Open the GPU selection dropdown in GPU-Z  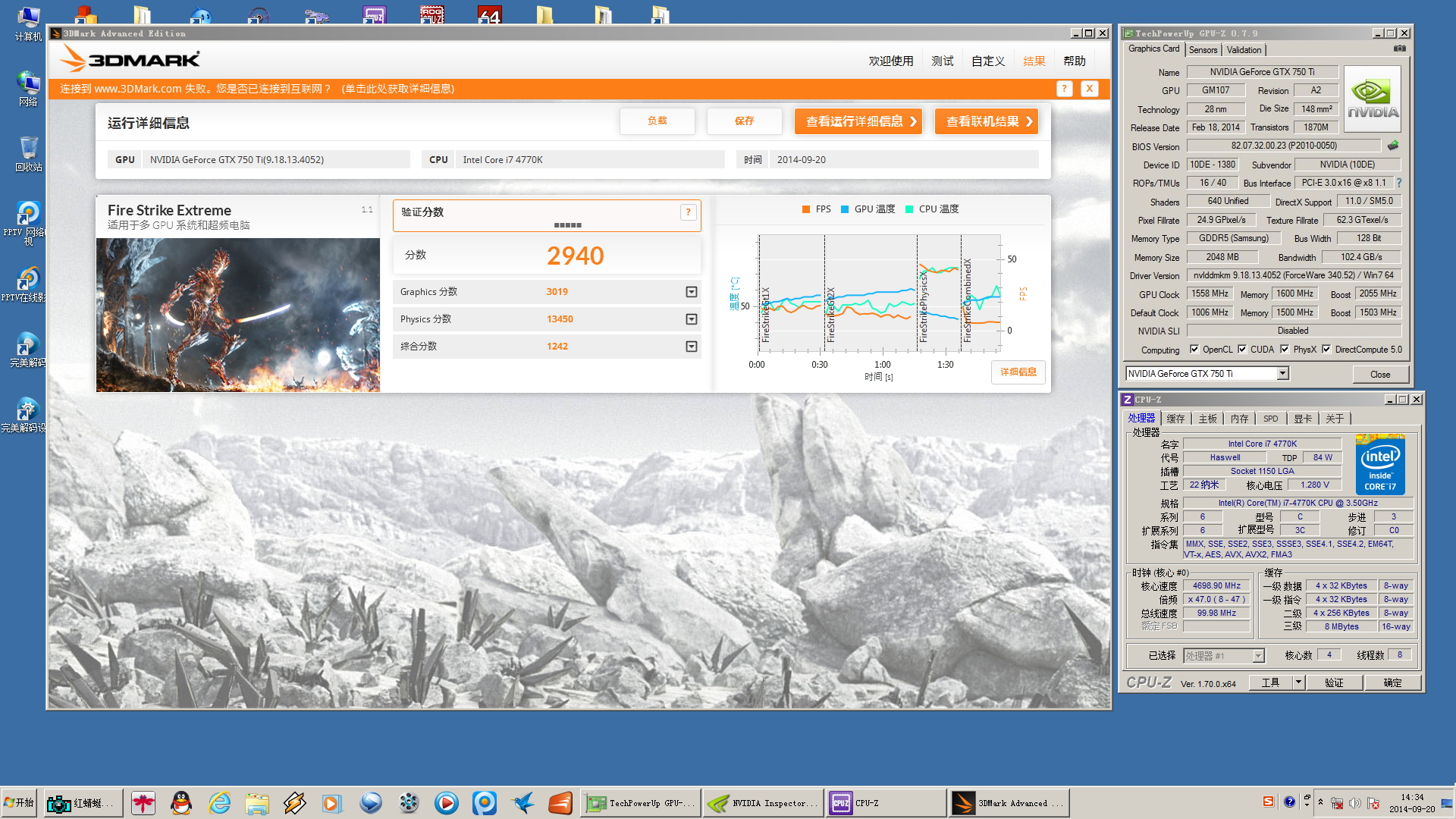click(1282, 374)
